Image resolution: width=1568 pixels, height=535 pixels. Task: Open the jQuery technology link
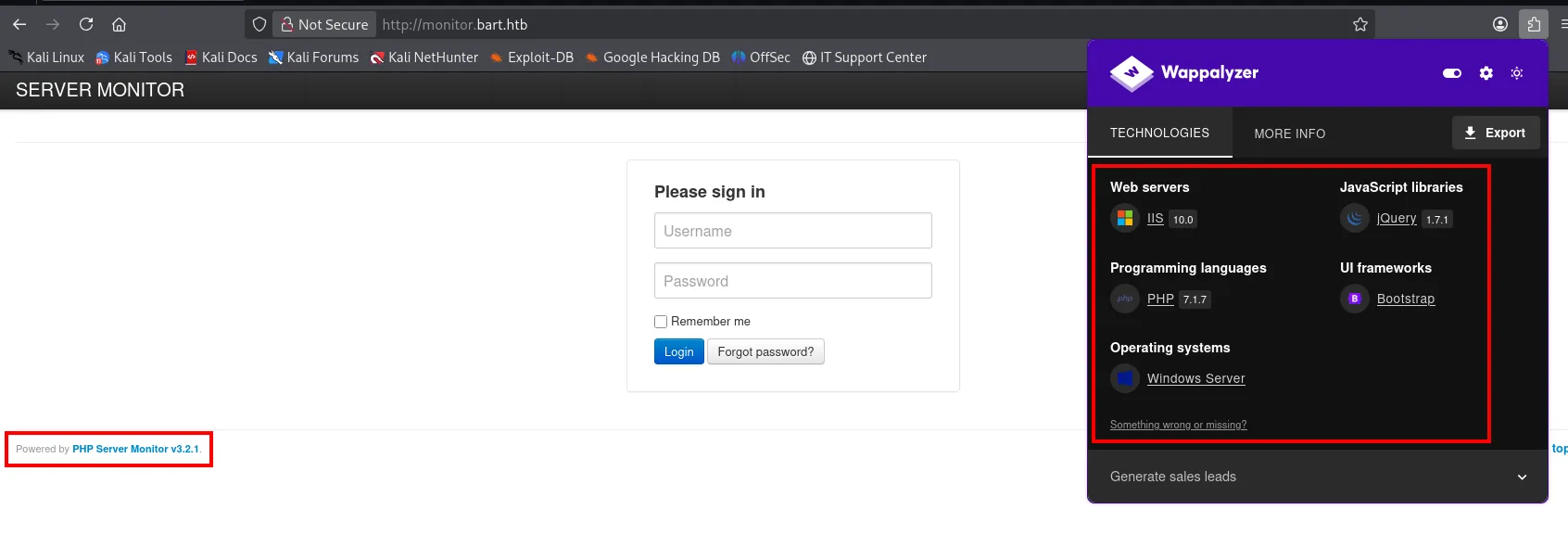1397,218
